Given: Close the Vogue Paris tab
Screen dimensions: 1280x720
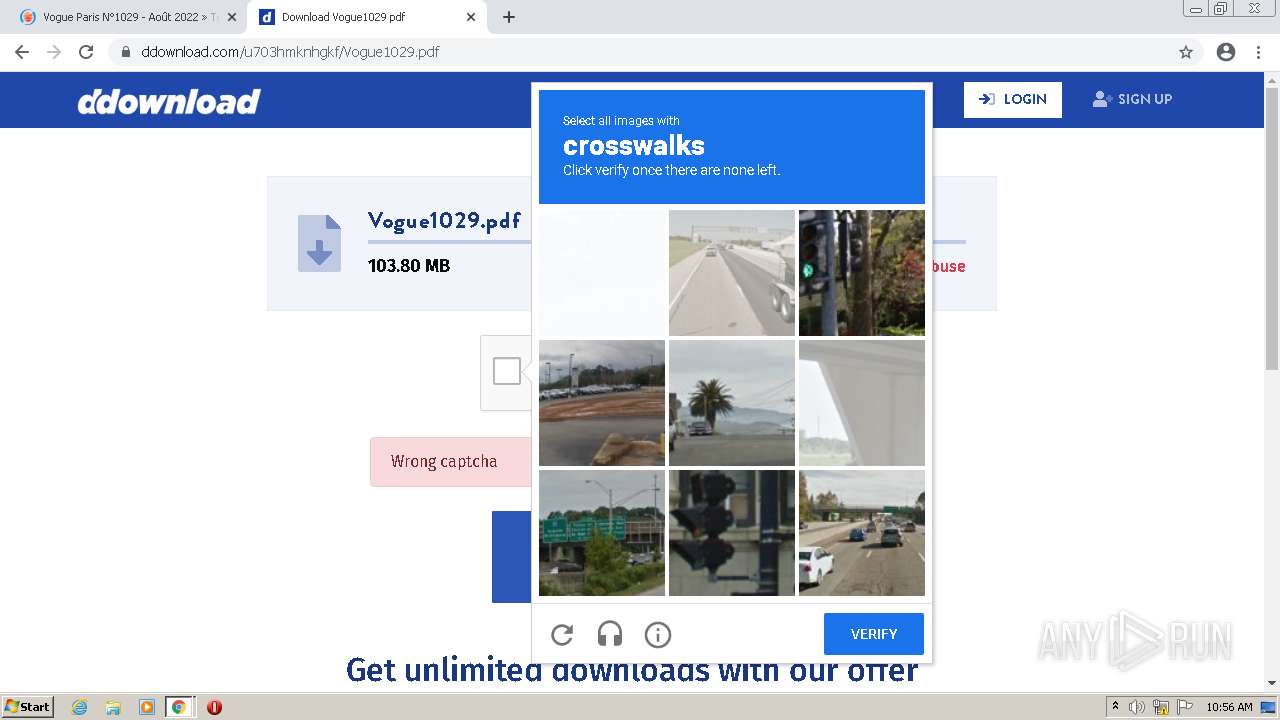Looking at the screenshot, I should [232, 17].
